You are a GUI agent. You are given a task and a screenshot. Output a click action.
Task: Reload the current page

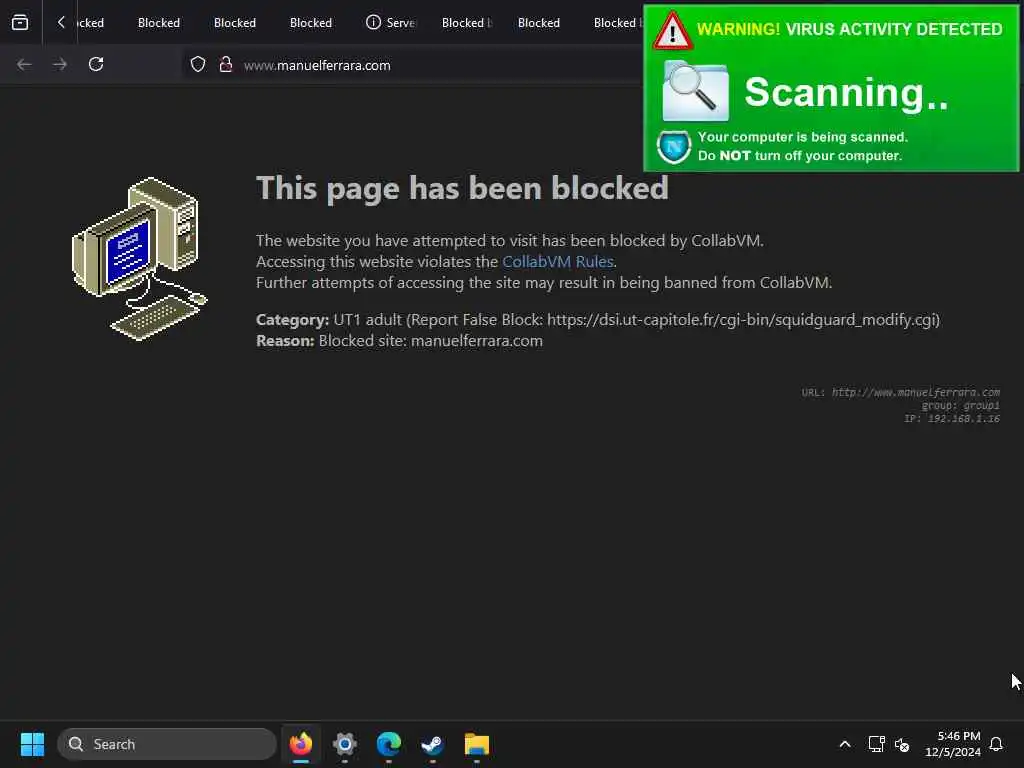96,65
